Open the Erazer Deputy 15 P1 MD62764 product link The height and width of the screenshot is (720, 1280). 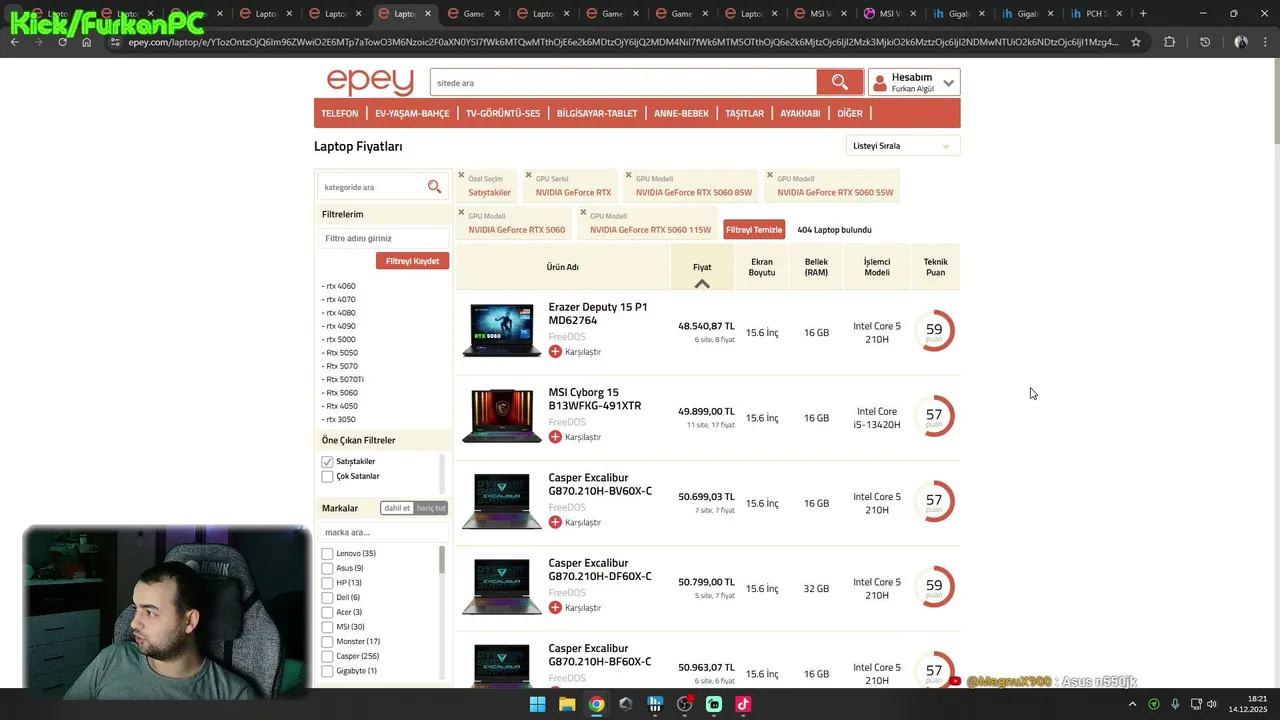[598, 313]
